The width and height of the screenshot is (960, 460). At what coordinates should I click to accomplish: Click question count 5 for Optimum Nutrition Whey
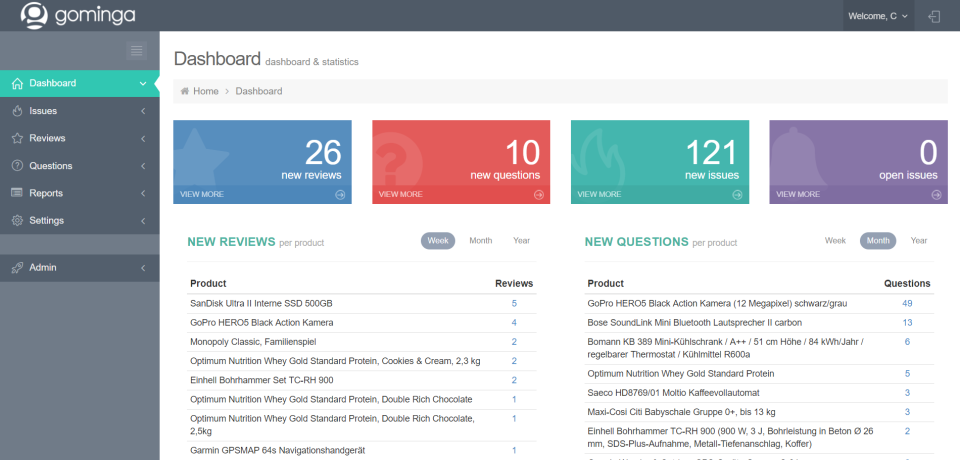tap(907, 374)
